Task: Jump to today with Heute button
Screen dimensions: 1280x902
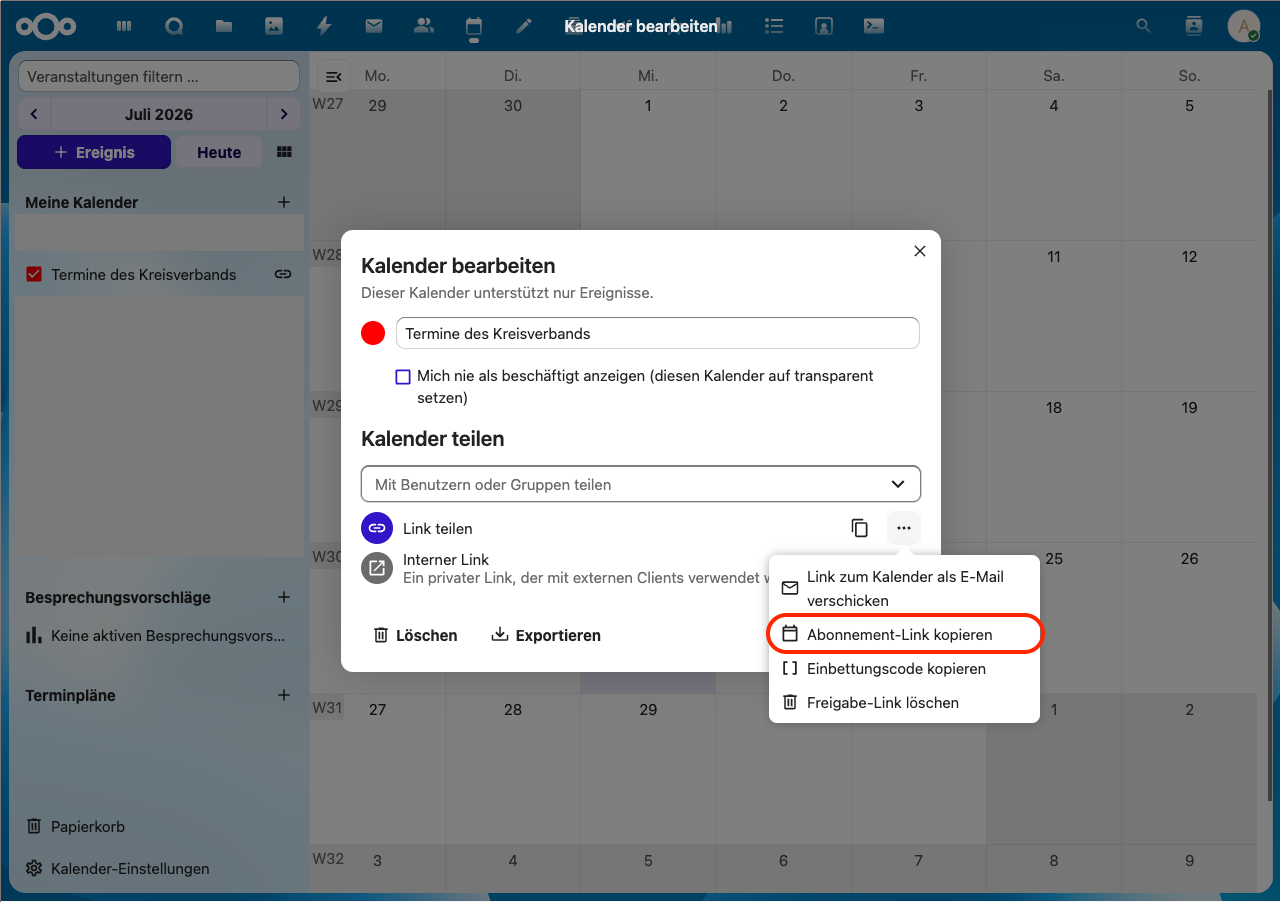Action: coord(219,152)
